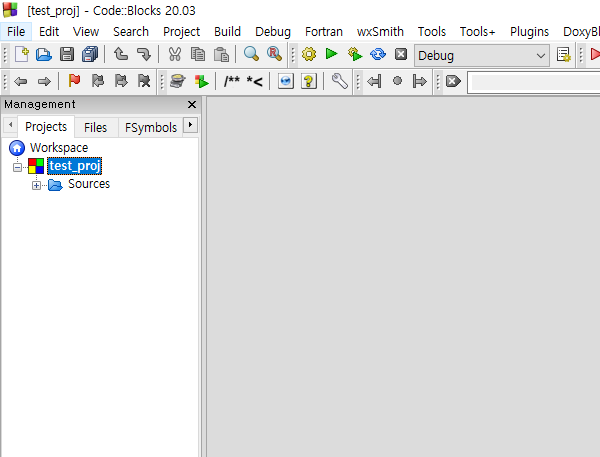Open the View menu
The width and height of the screenshot is (600, 457).
[x=86, y=31]
